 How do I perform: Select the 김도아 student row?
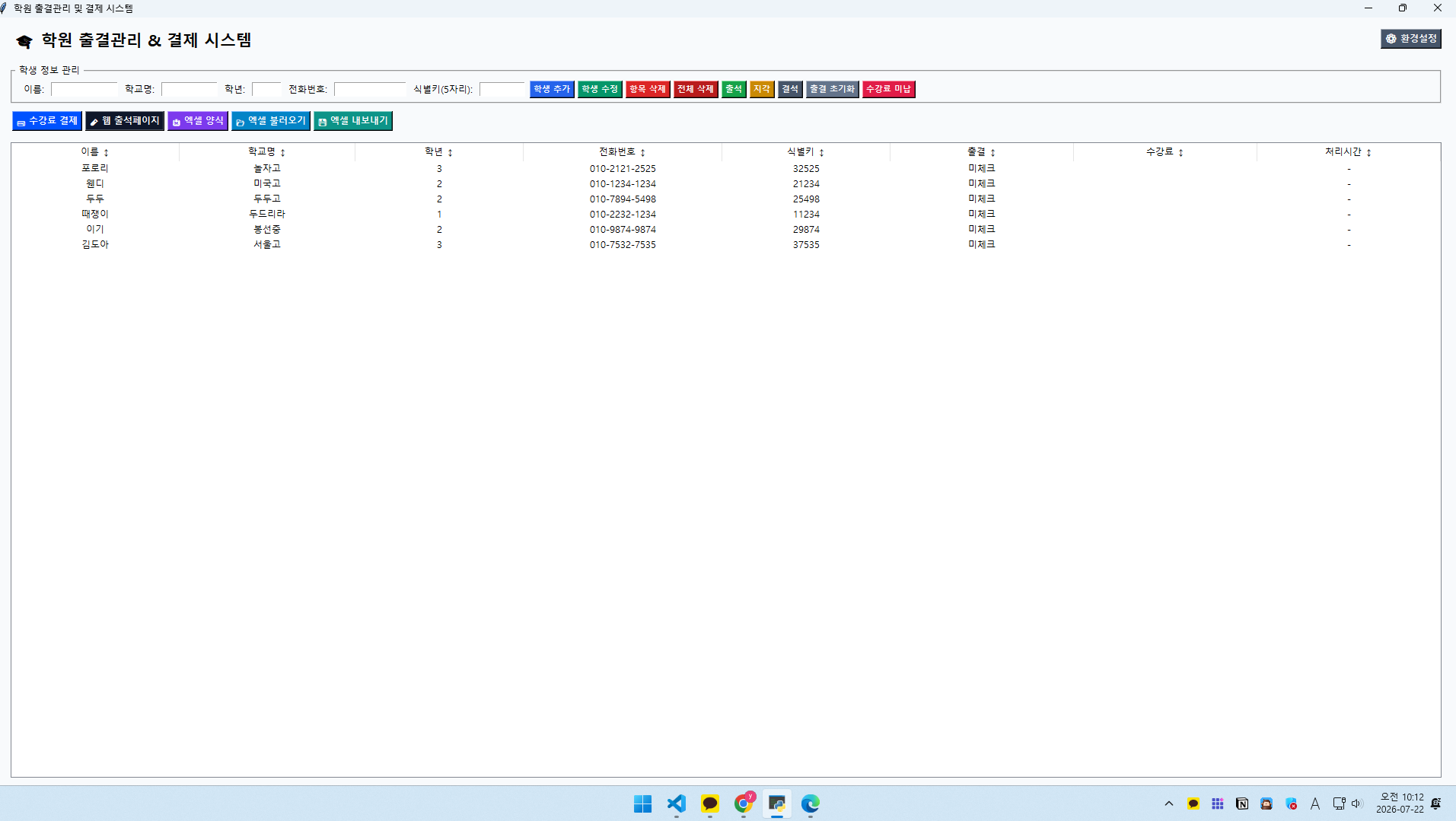pyautogui.click(x=725, y=244)
